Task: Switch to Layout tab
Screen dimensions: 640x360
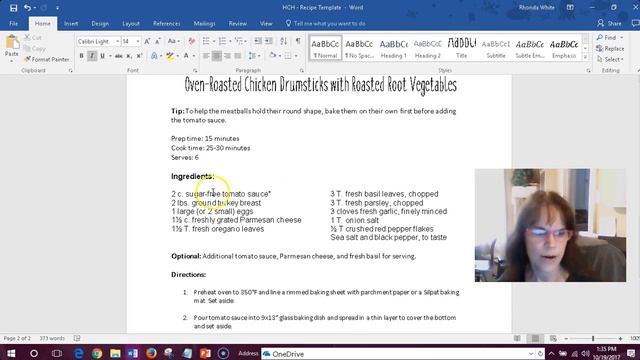Action: 131,24
